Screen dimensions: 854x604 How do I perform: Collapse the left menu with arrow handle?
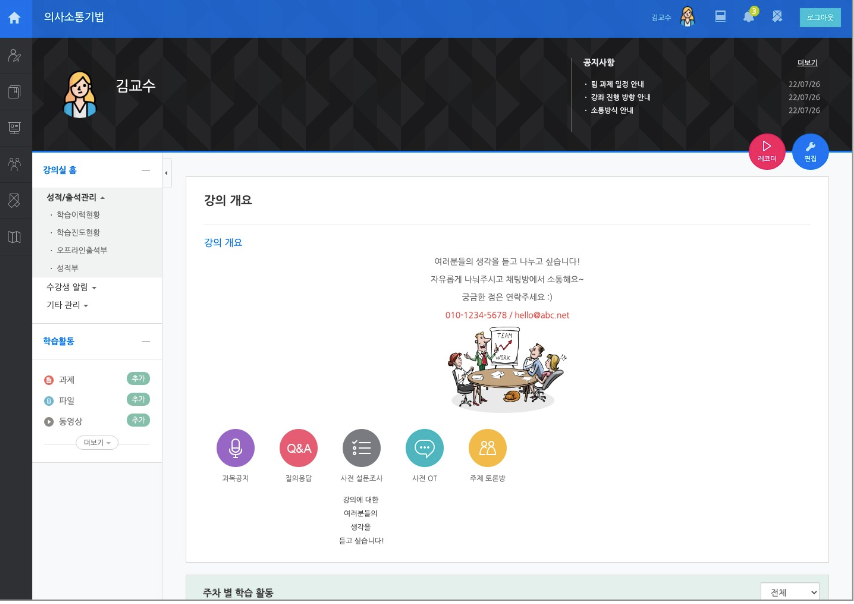[167, 173]
